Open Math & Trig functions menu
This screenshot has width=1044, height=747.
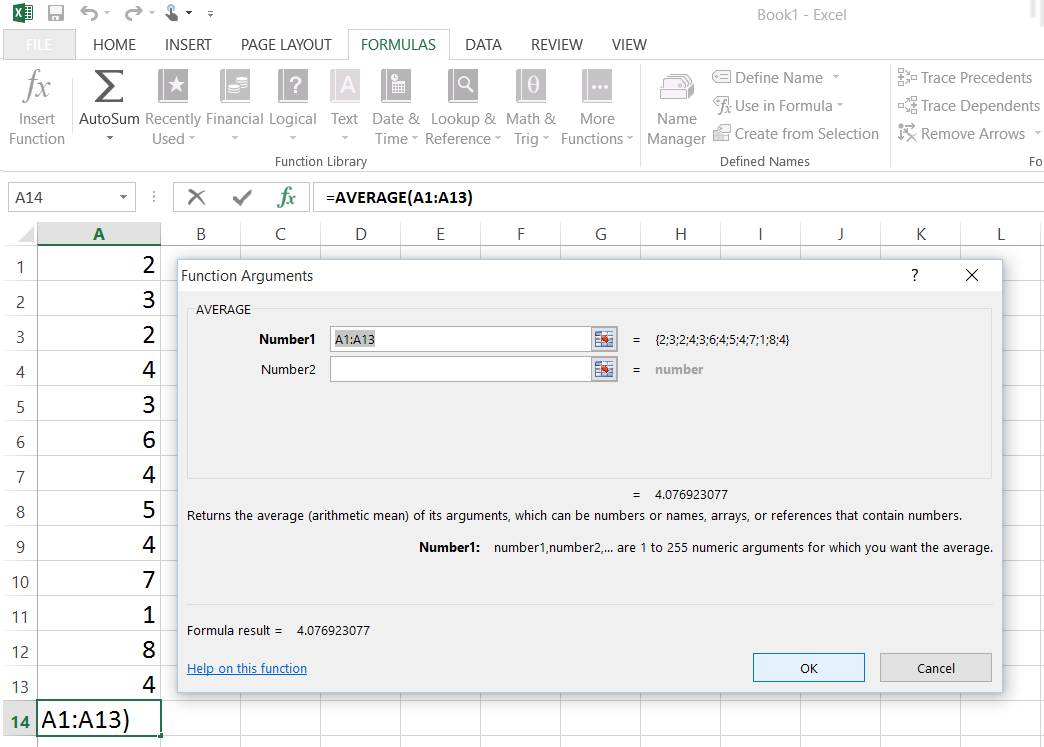point(531,108)
